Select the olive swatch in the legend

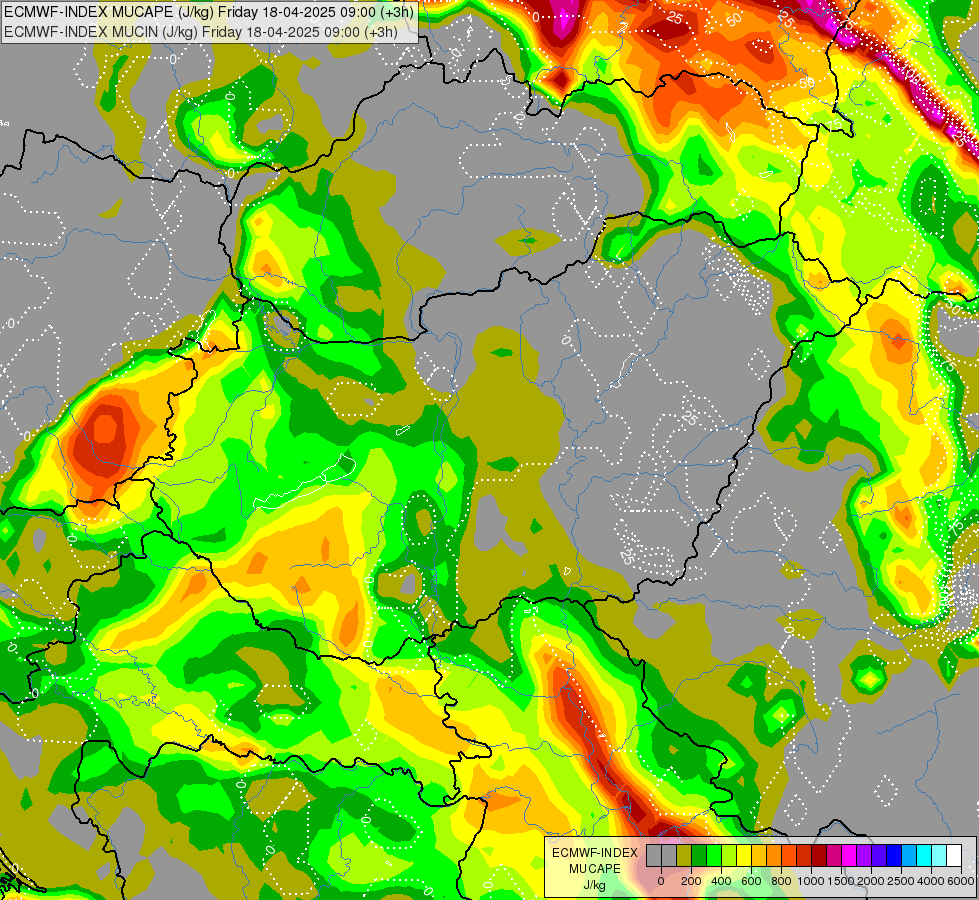[x=684, y=856]
